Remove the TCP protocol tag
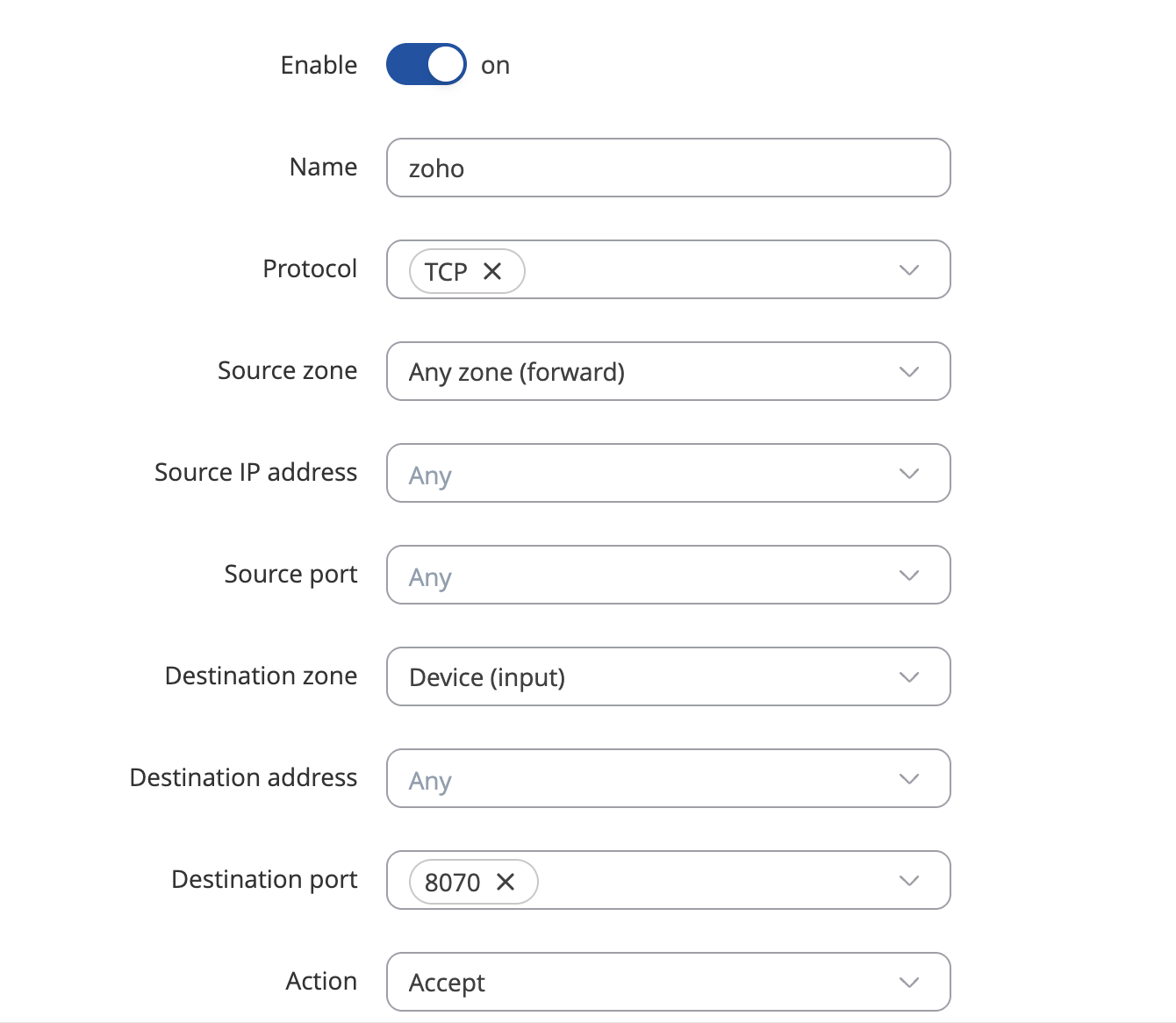Screen dimensions: 1176x1023 [493, 271]
